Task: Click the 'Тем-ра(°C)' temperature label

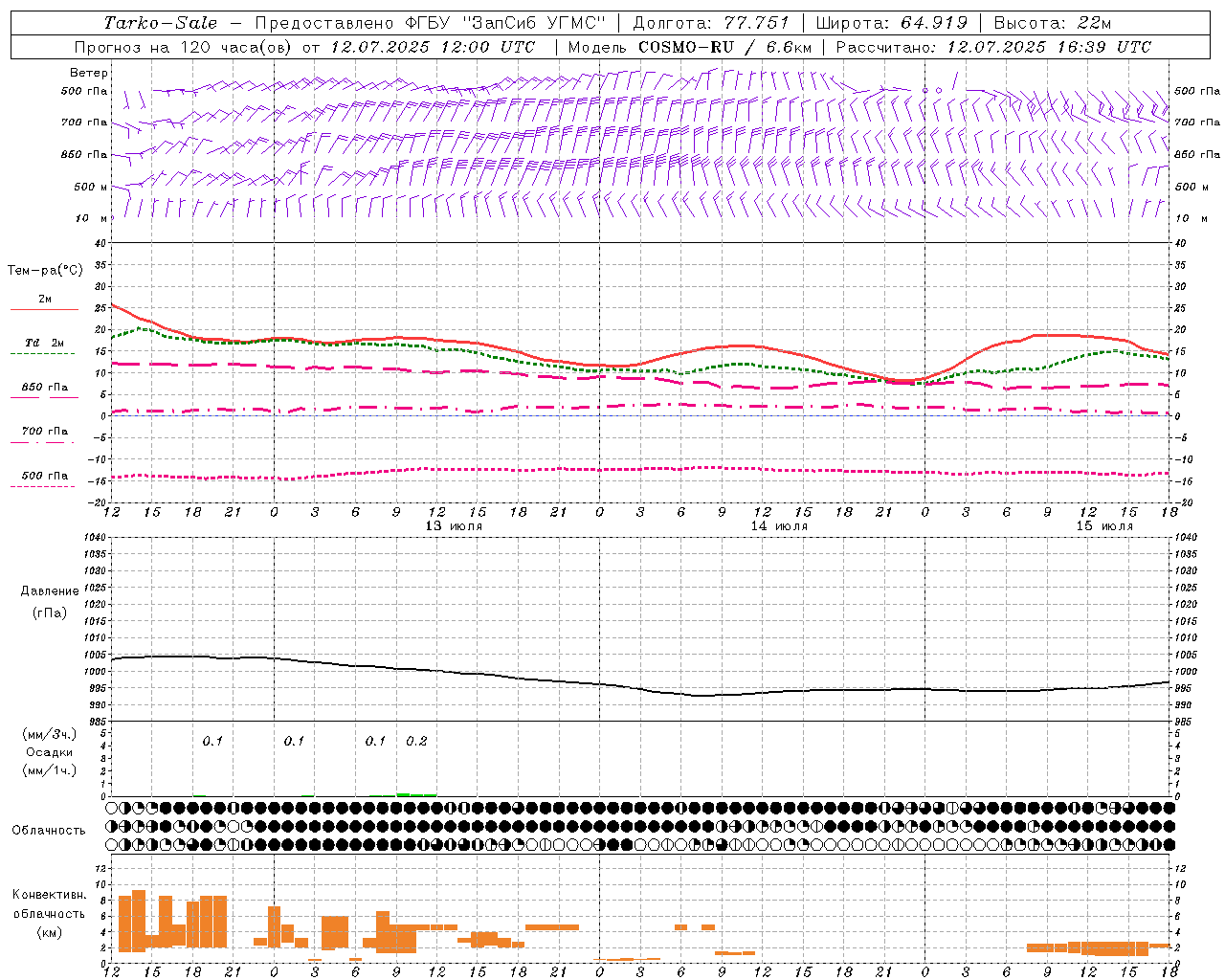Action: pos(45,271)
